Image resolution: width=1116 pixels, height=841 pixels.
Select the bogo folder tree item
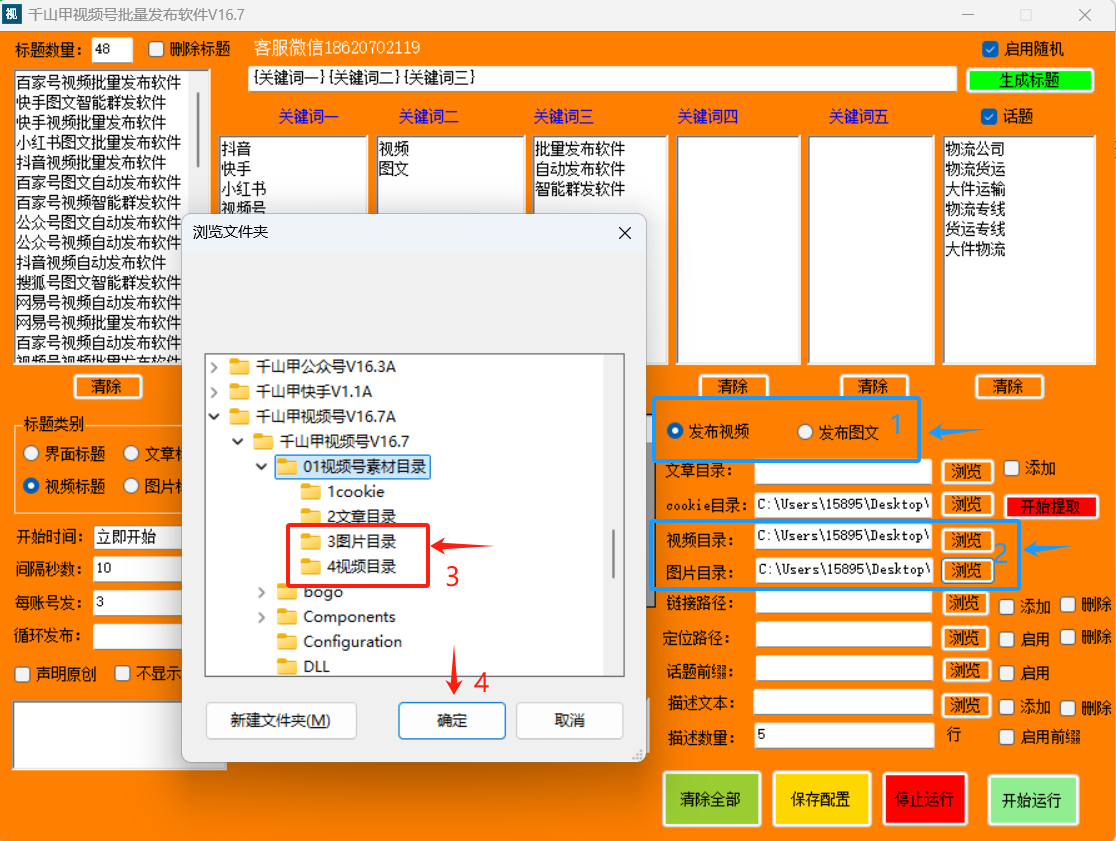322,592
